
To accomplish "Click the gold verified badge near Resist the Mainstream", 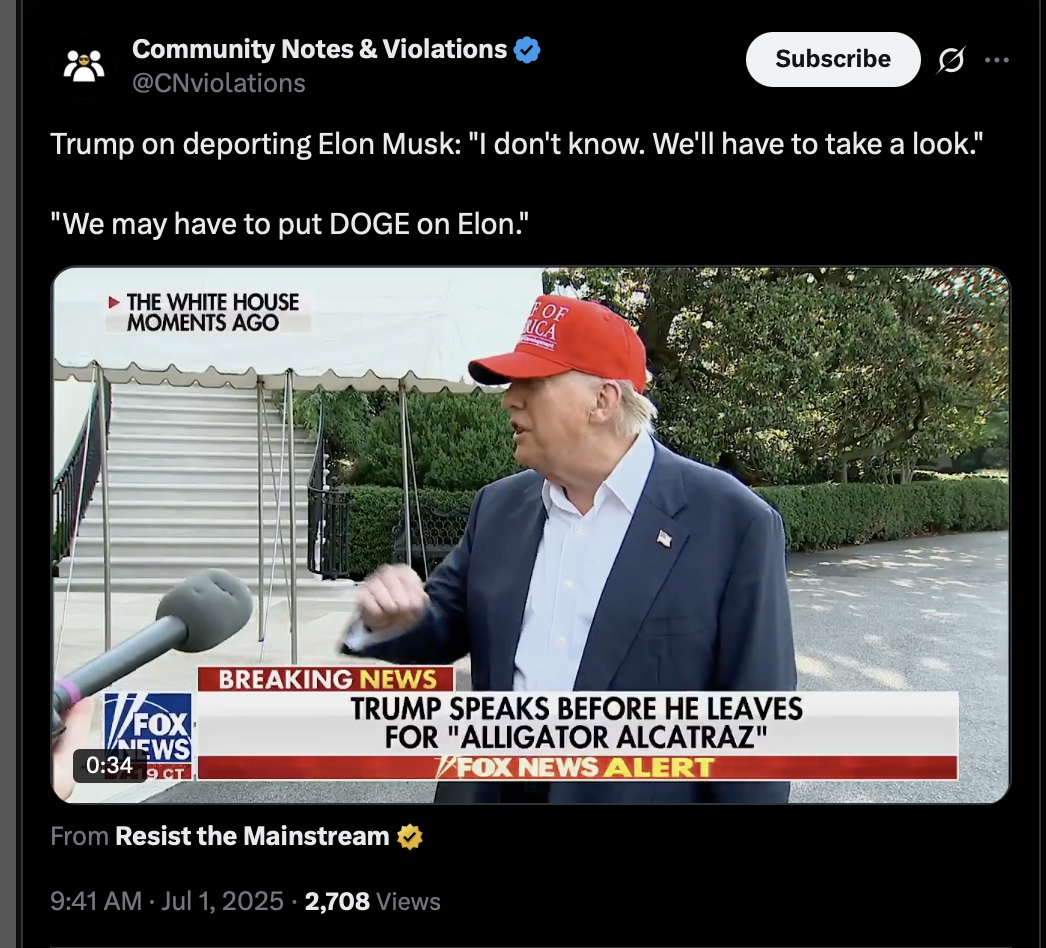I will (x=410, y=837).
